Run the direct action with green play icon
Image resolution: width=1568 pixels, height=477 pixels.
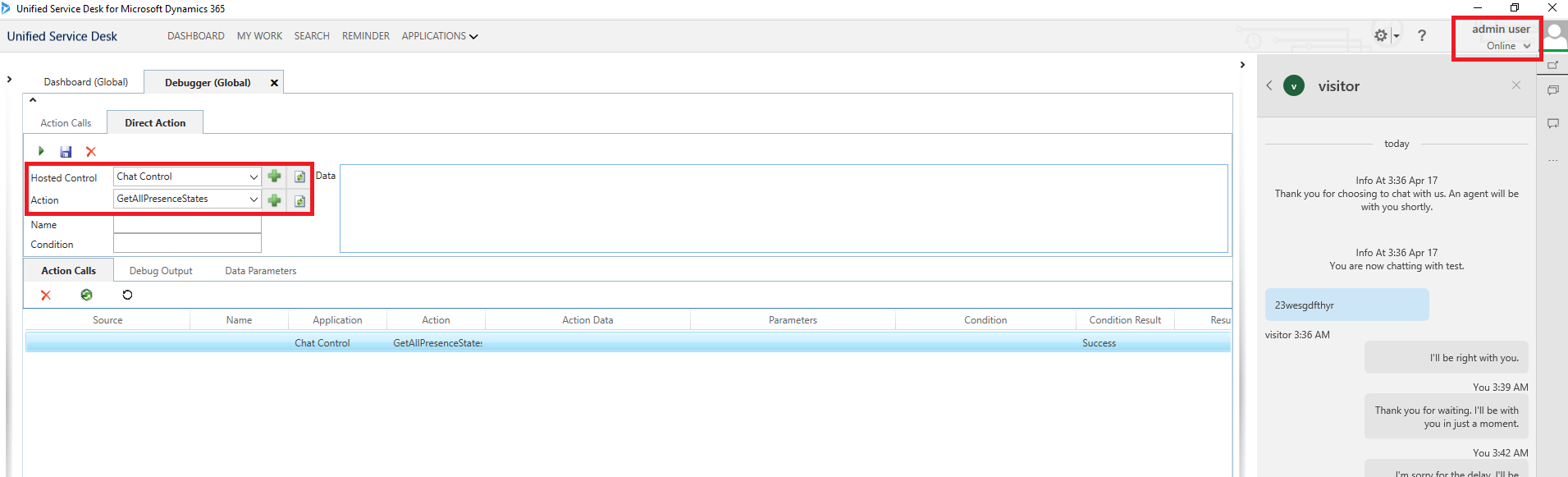[41, 151]
